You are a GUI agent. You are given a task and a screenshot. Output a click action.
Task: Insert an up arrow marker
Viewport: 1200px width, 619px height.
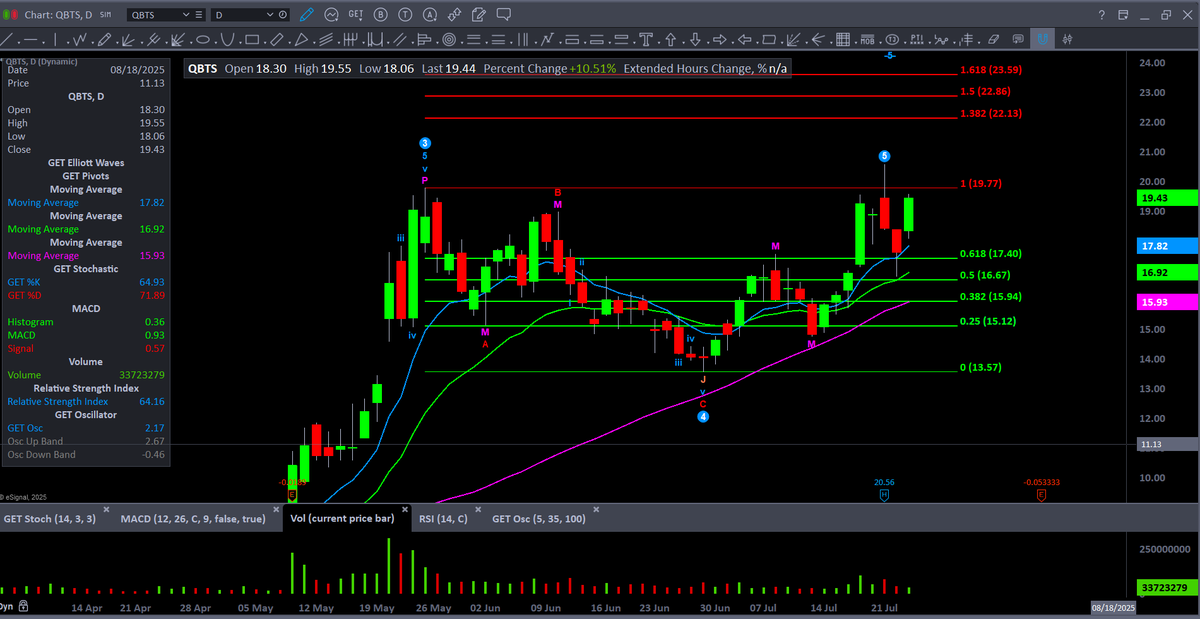671,39
